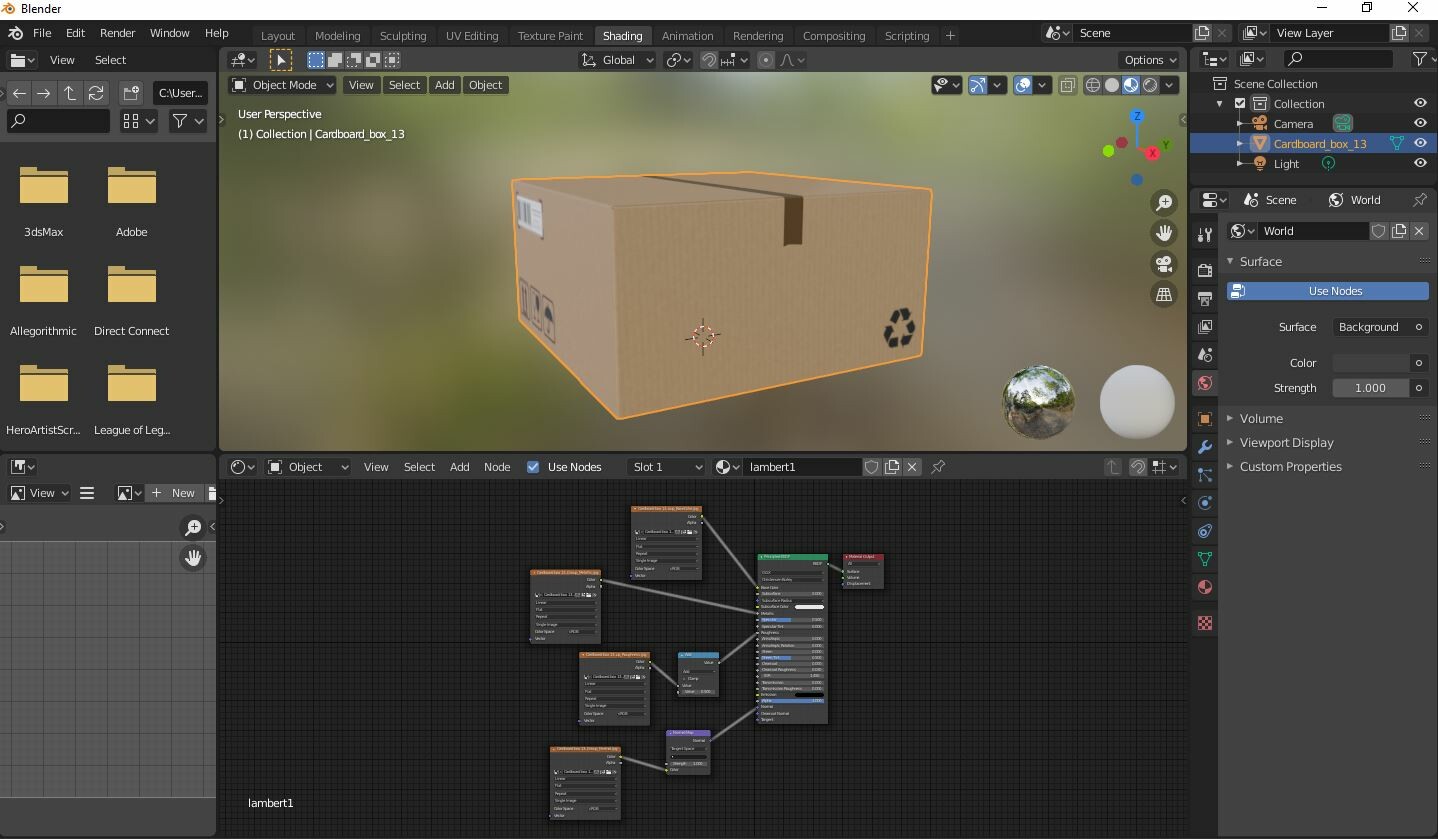Select the Physics properties tab
The image size is (1438, 839).
1204,503
